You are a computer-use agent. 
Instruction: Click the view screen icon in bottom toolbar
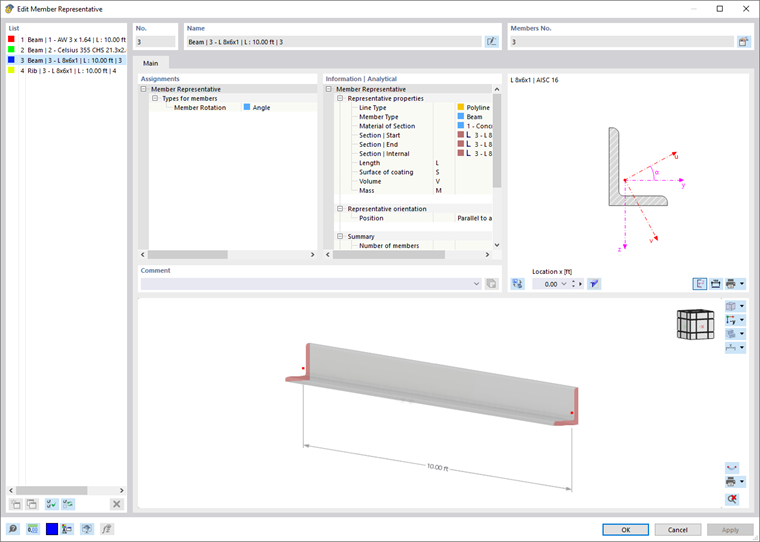coord(87,529)
